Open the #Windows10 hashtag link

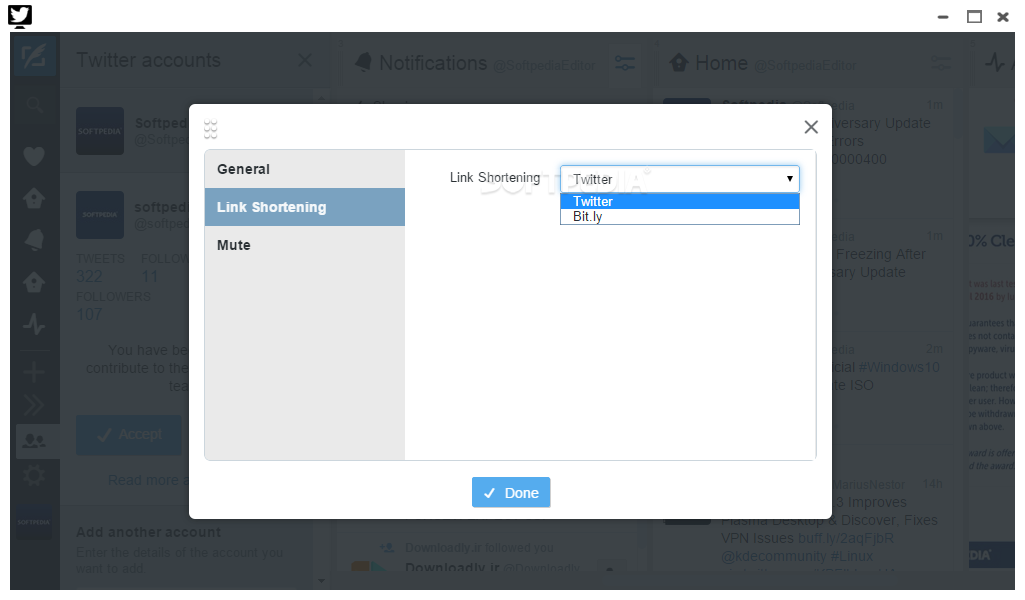(x=899, y=367)
